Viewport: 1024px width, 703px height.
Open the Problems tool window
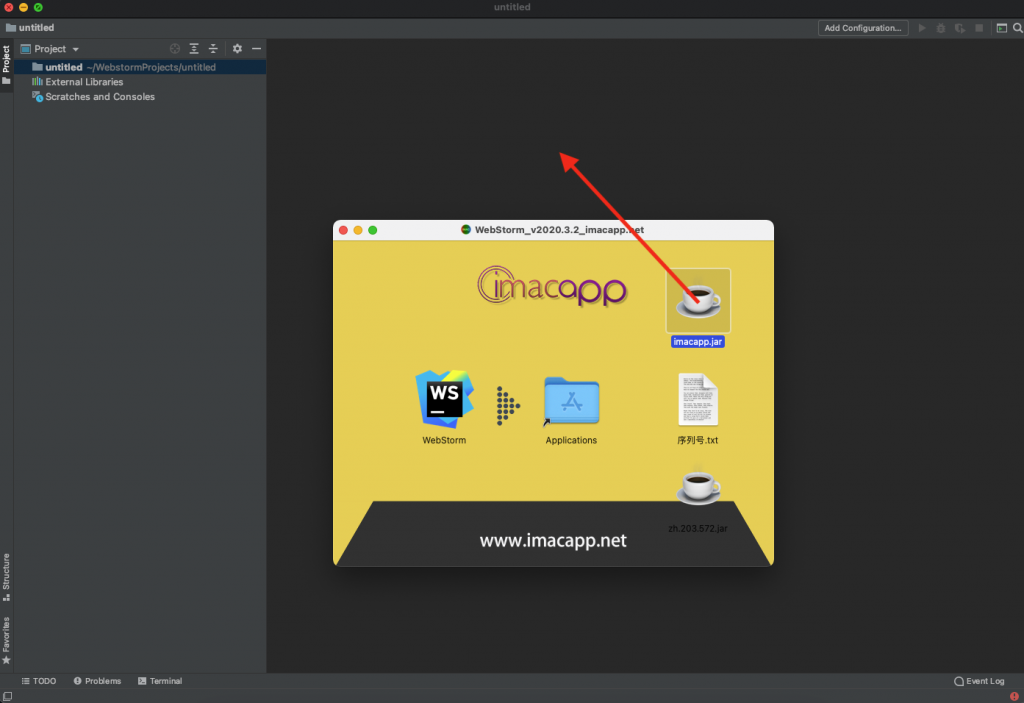click(97, 681)
